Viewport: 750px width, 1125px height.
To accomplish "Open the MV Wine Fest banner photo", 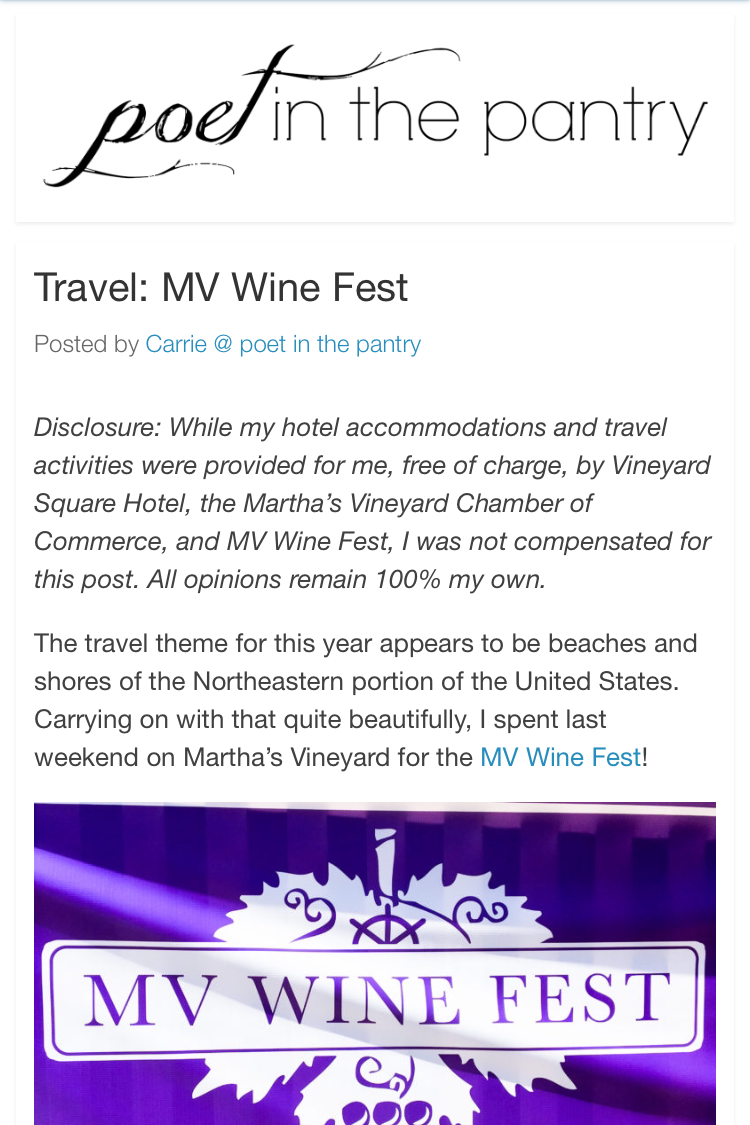I will tap(375, 963).
